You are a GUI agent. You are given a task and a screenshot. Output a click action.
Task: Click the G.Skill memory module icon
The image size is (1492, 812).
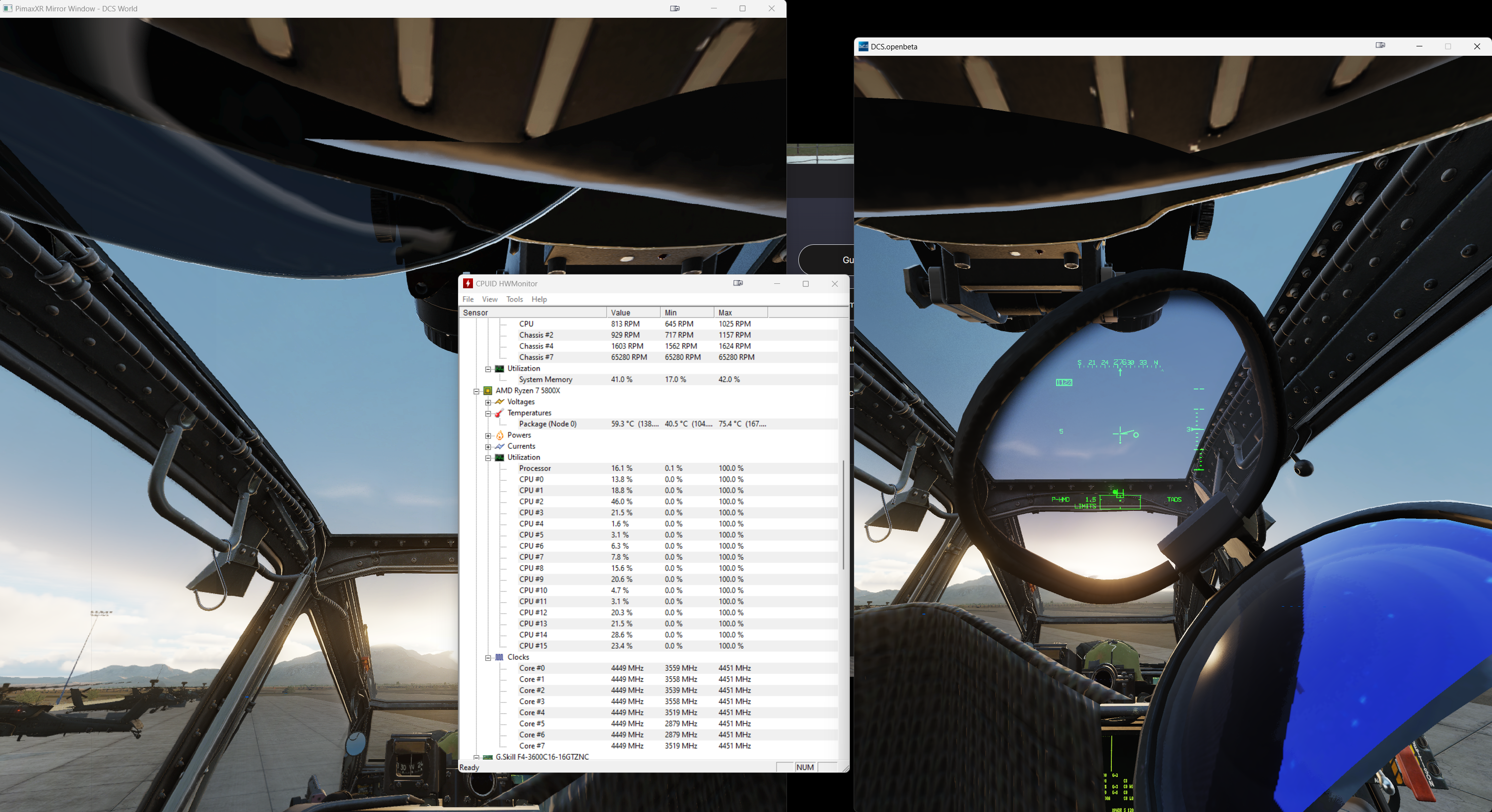click(488, 757)
